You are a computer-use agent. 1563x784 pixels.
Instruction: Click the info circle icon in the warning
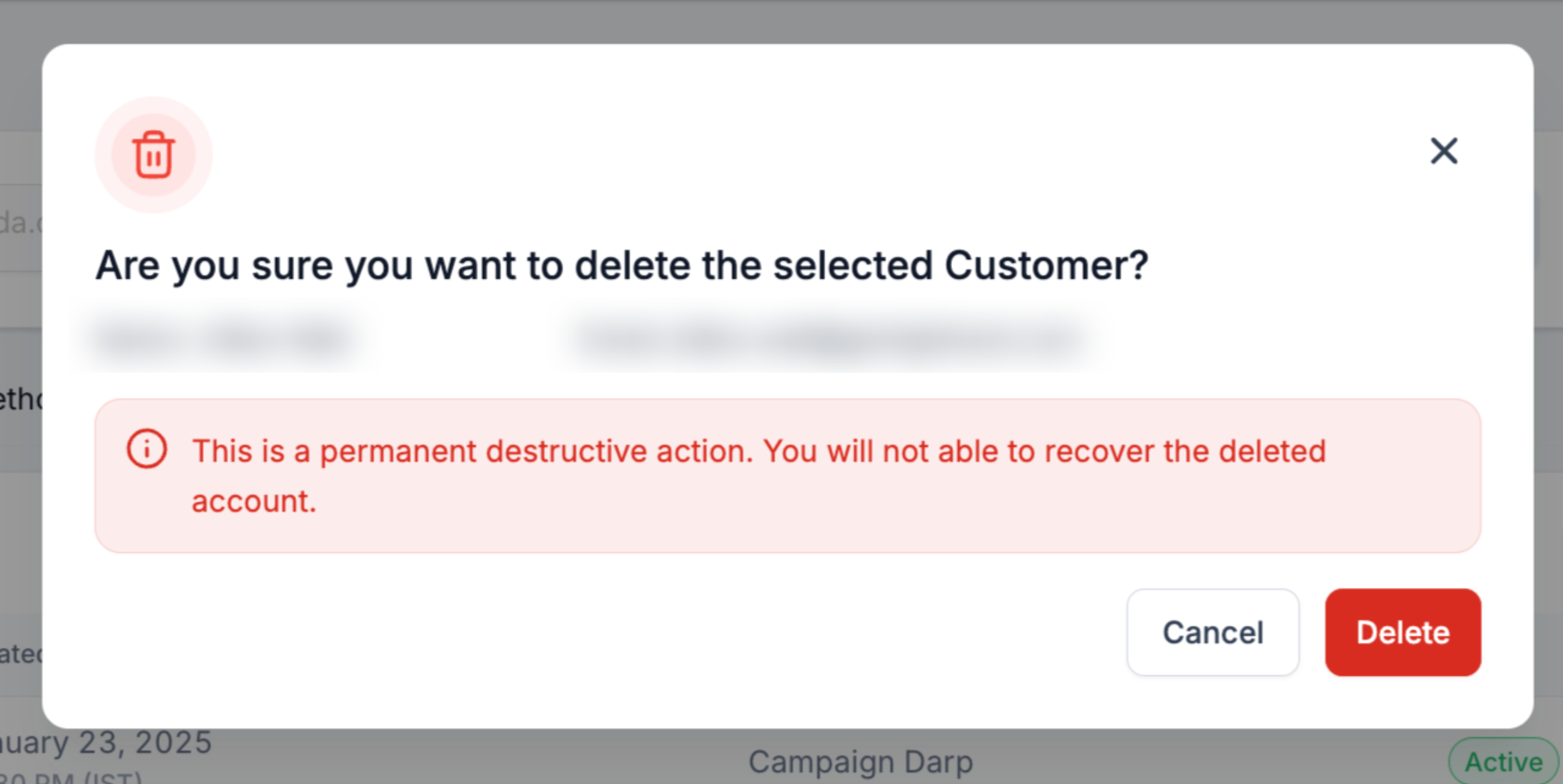tap(146, 449)
